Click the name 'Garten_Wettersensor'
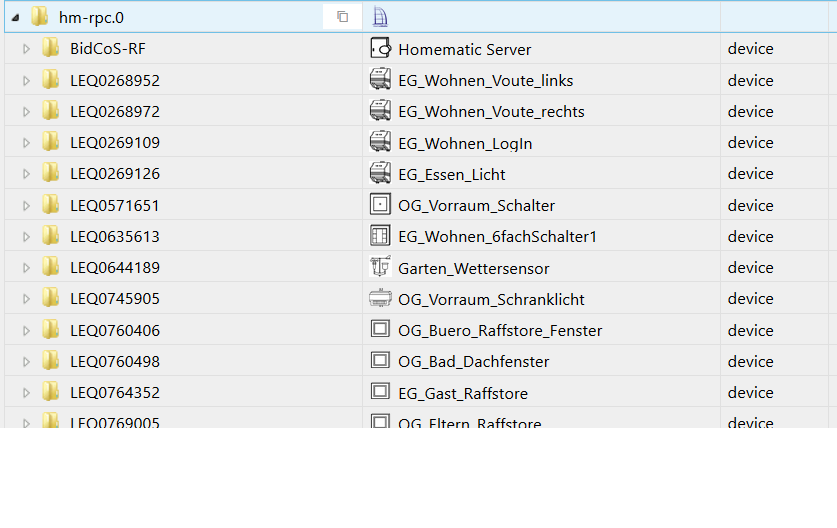This screenshot has width=837, height=528. click(473, 269)
